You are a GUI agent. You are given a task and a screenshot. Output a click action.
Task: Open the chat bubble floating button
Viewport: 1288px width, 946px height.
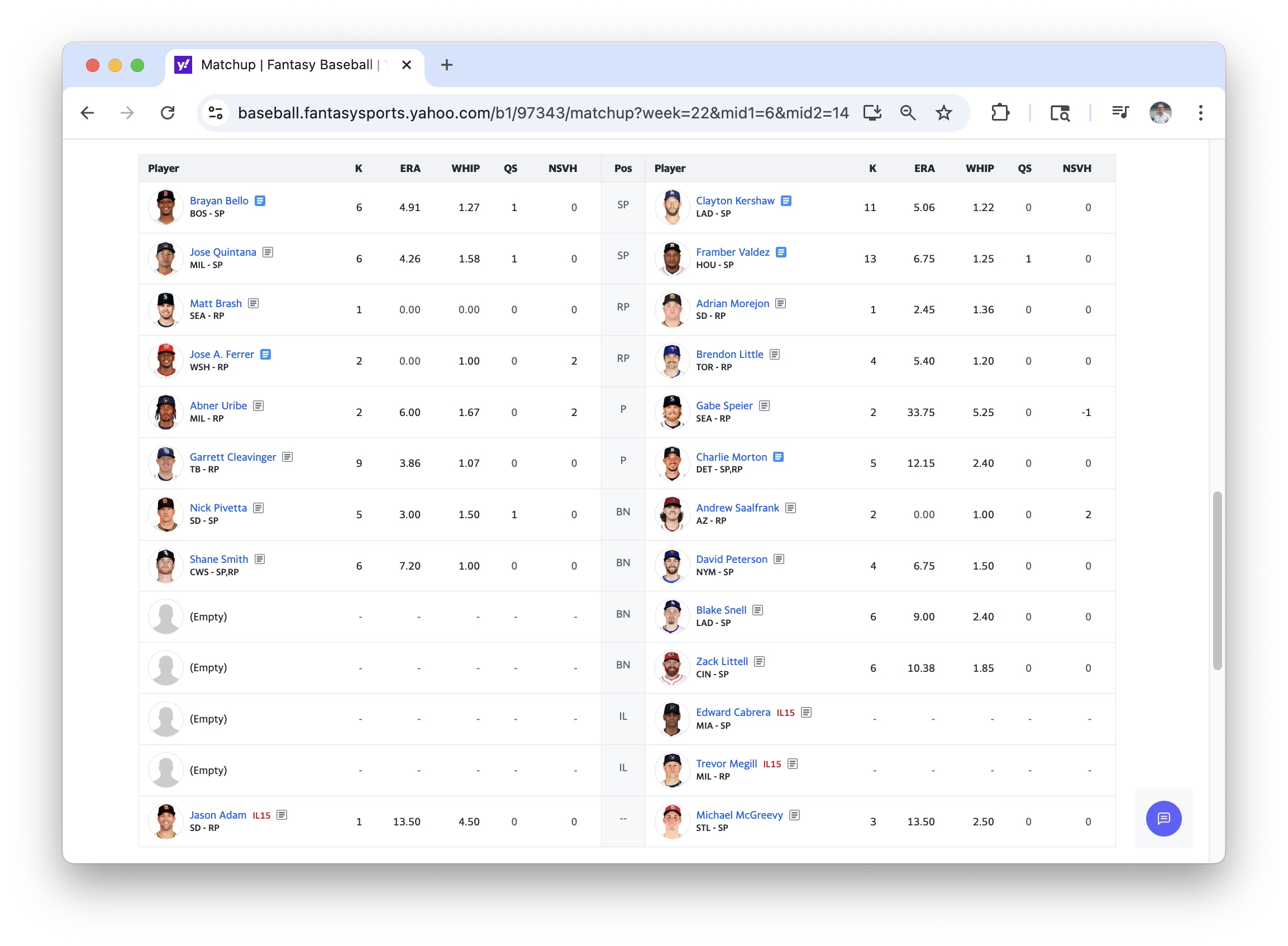click(1163, 819)
